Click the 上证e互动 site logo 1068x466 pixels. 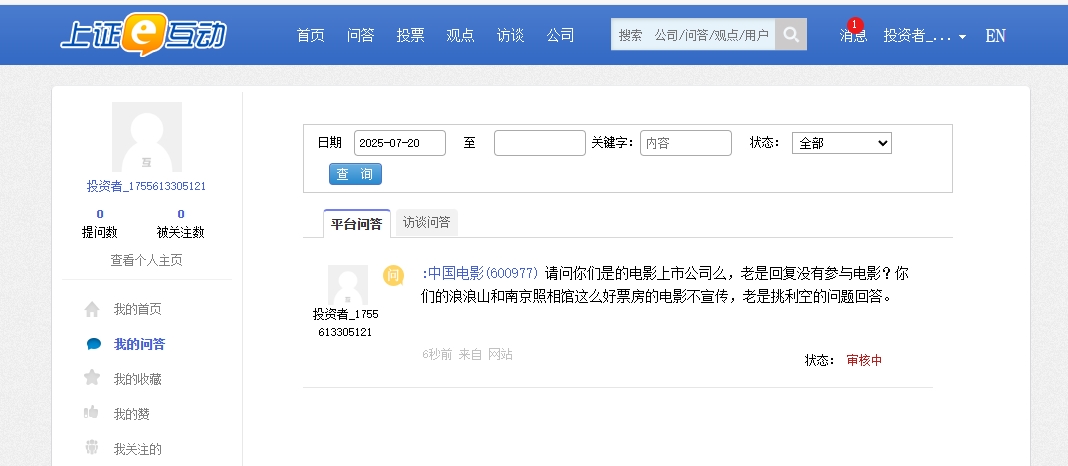(143, 34)
